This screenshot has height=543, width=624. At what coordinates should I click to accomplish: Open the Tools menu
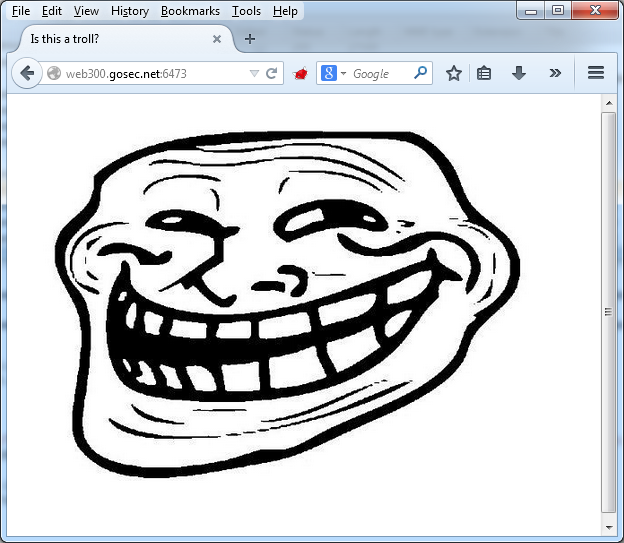click(246, 11)
